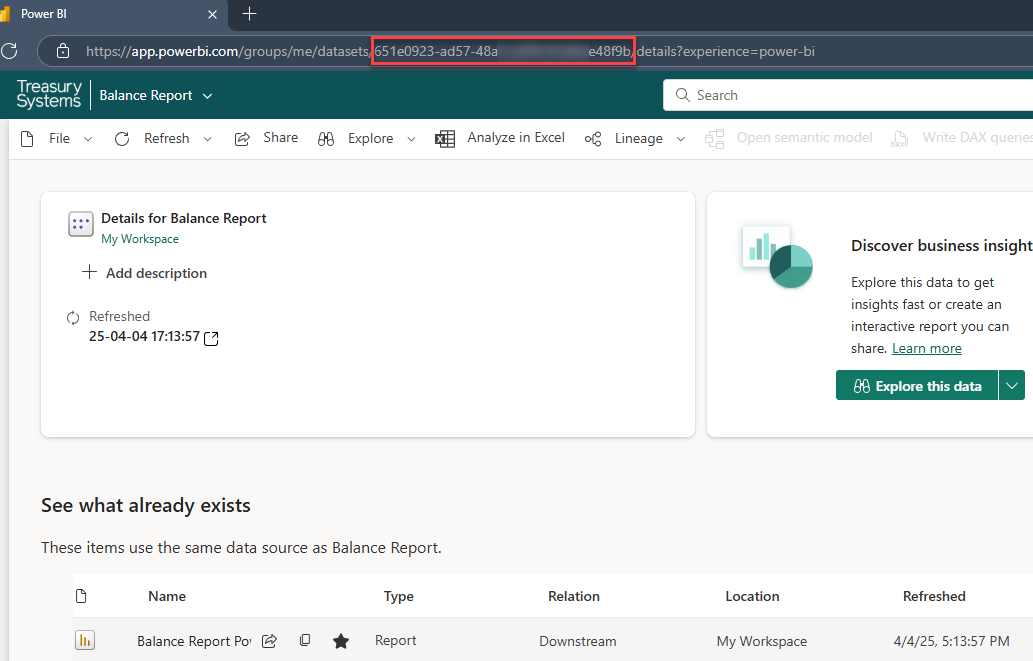
Task: Click Share in the toolbar
Action: 281,138
